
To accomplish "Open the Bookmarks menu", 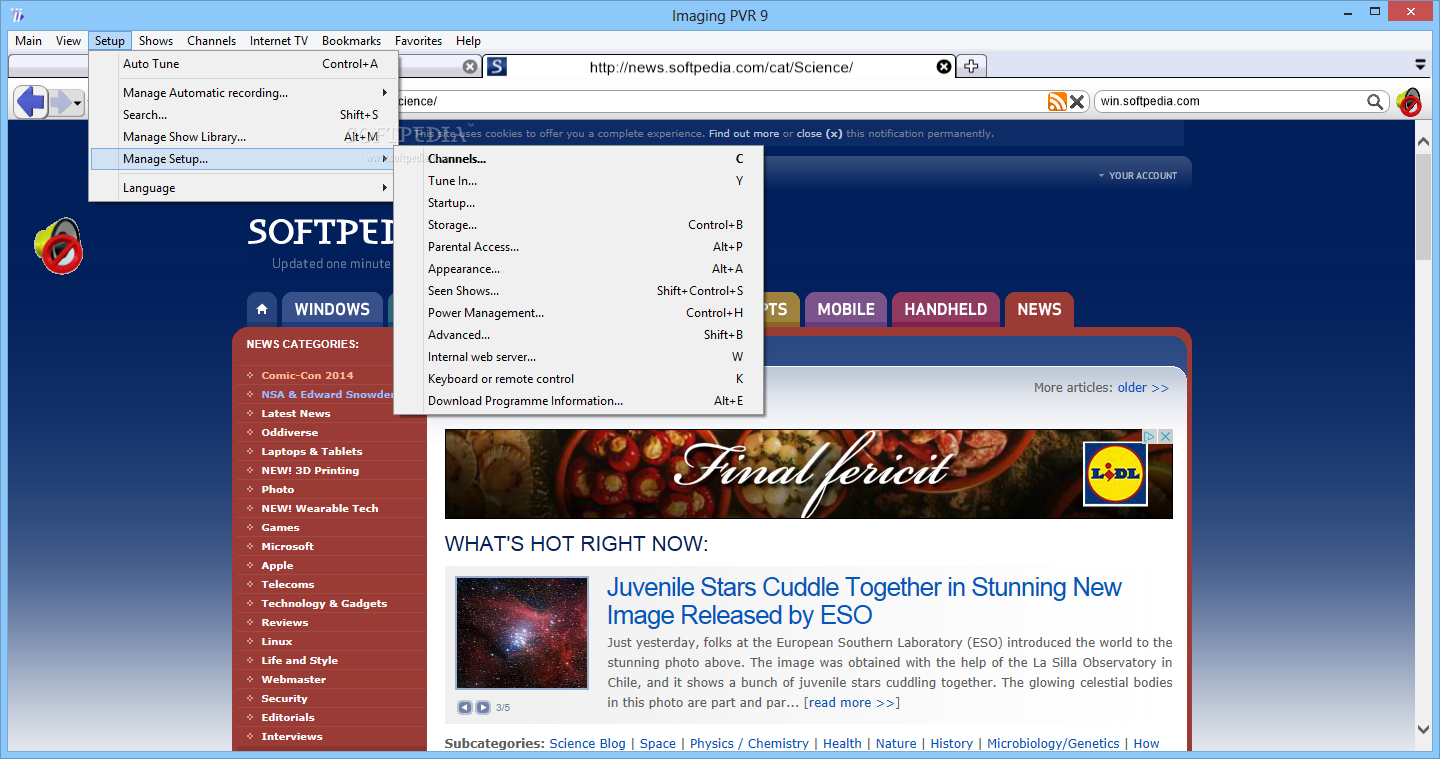I will (x=351, y=41).
